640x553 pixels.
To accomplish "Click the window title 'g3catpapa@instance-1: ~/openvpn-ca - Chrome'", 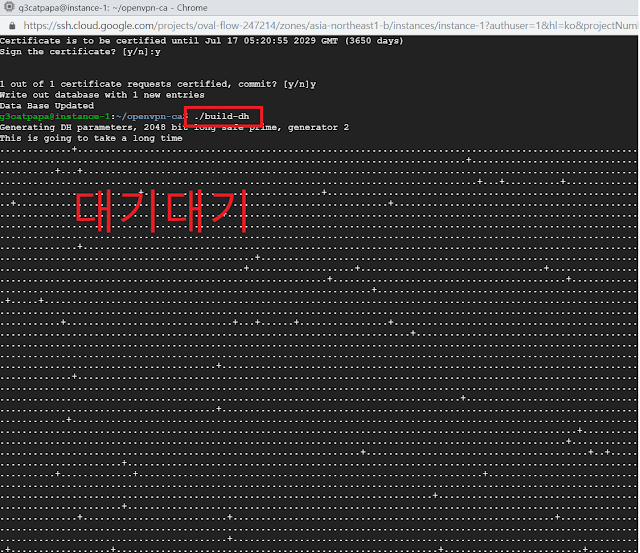I will [x=113, y=8].
